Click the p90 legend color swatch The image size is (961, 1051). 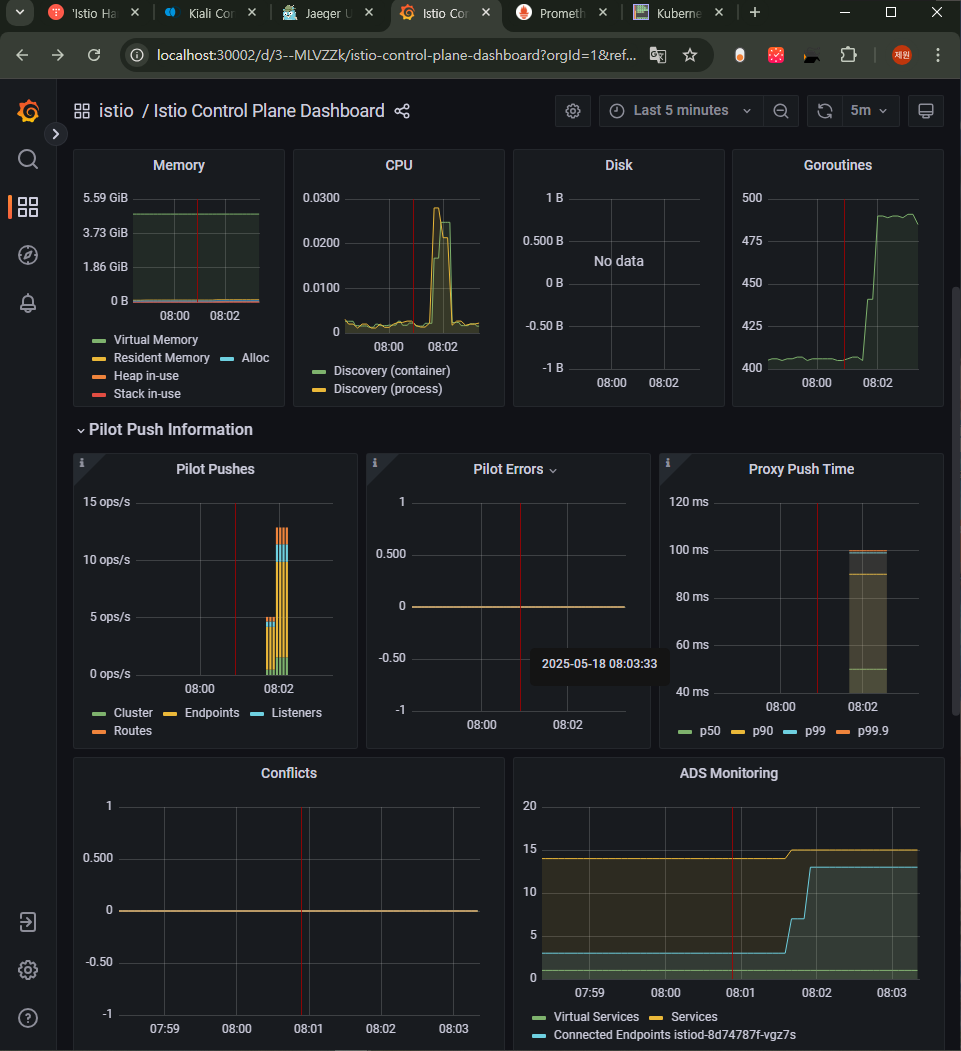(x=738, y=732)
